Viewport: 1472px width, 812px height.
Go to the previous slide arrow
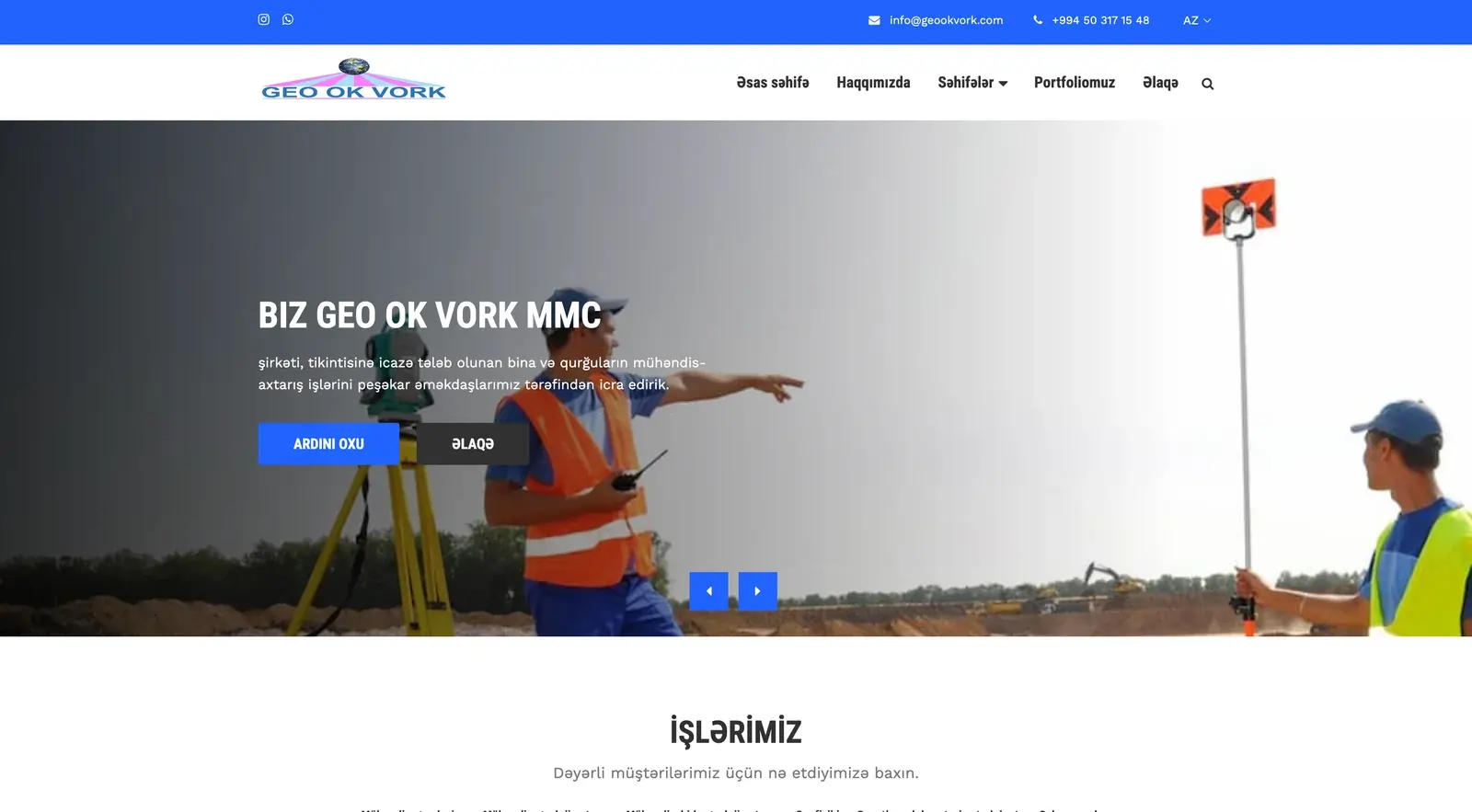tap(708, 591)
